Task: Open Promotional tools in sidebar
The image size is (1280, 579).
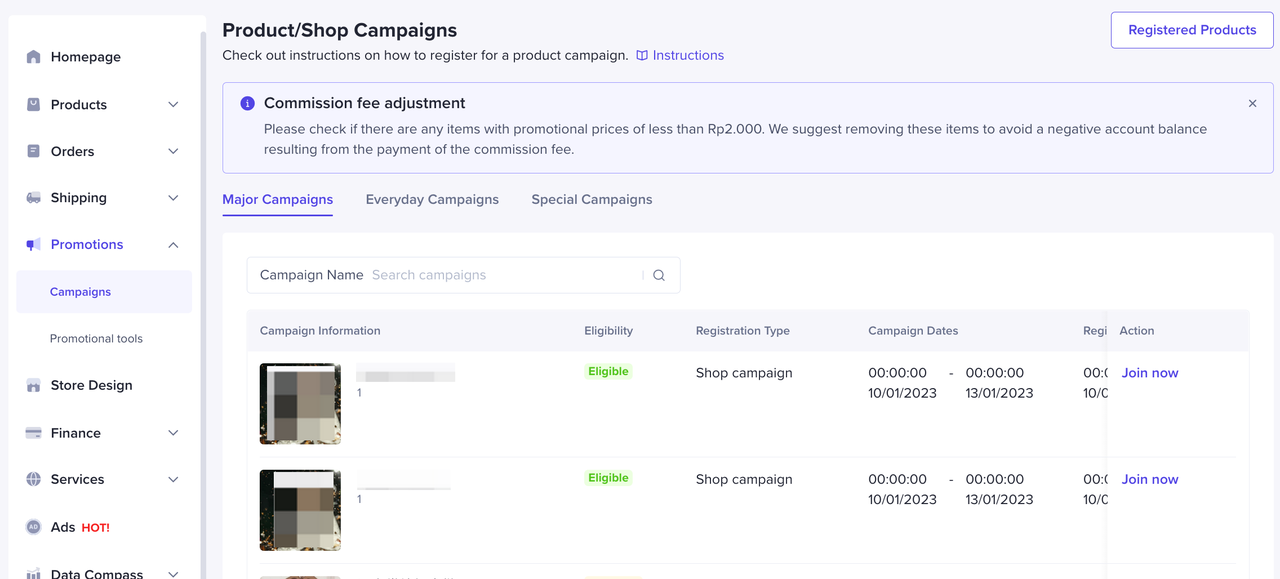Action: click(x=96, y=338)
